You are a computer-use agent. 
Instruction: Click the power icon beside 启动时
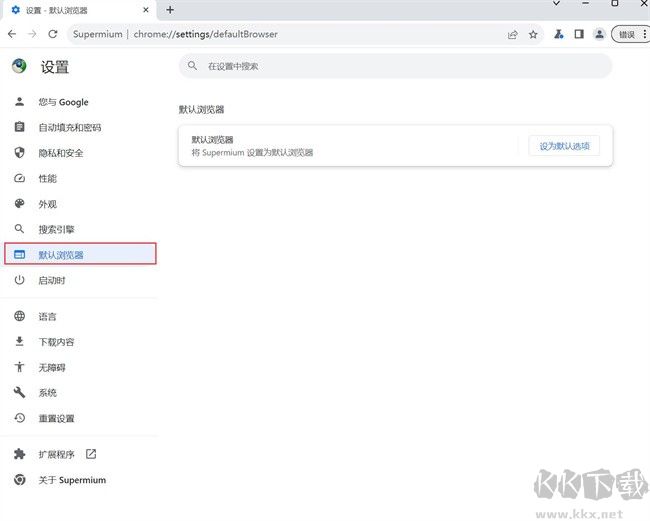(19, 280)
